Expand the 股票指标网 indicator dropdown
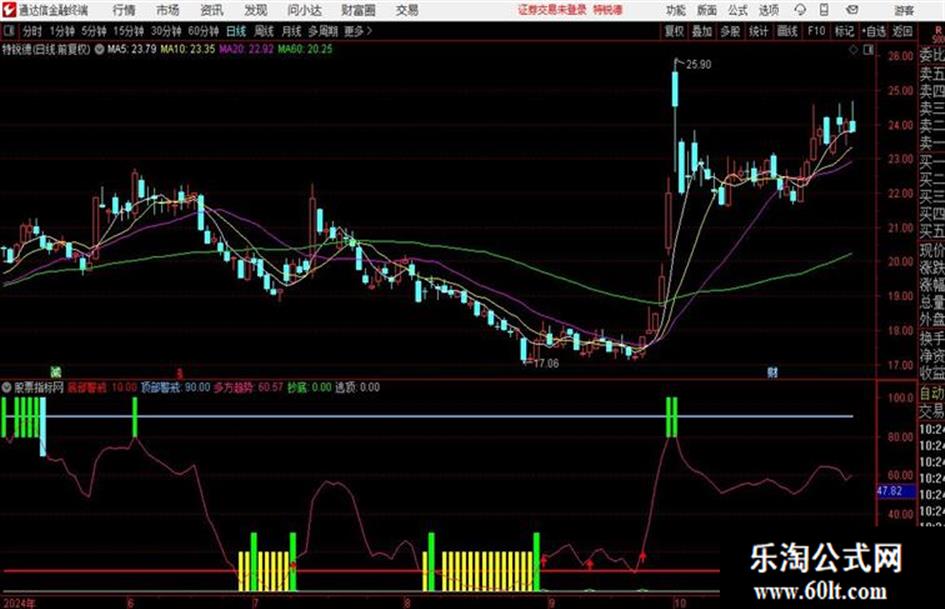 (7, 387)
